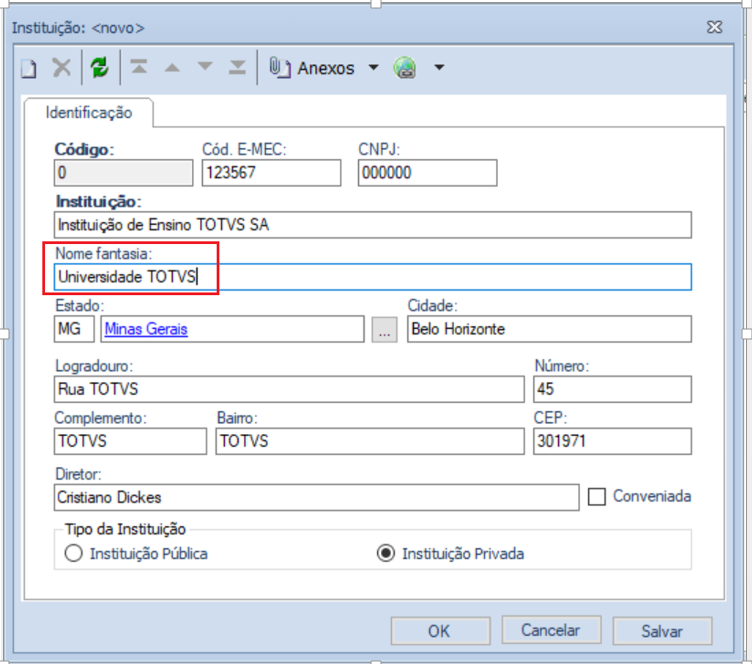752x664 pixels.
Task: Click the Número input field
Action: coord(612,389)
